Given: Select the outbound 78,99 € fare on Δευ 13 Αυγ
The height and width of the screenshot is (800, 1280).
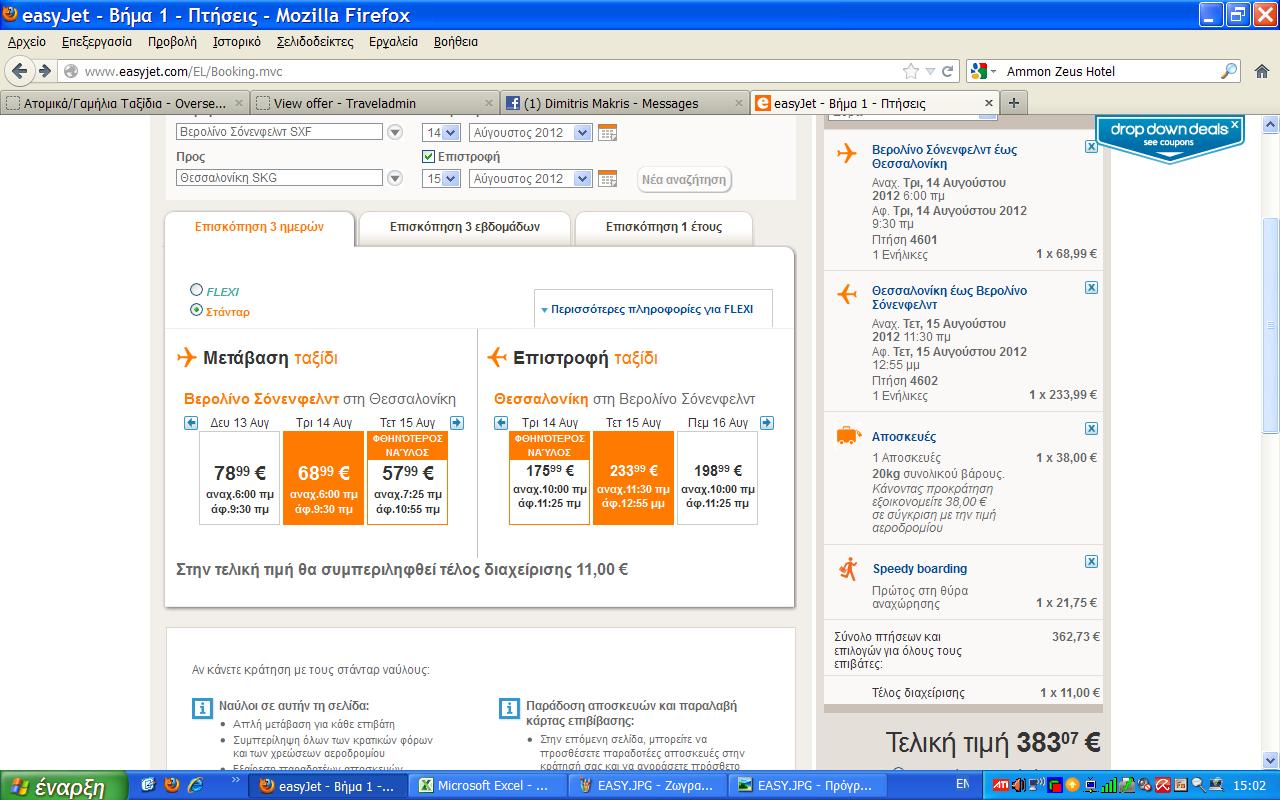Looking at the screenshot, I should click(240, 478).
